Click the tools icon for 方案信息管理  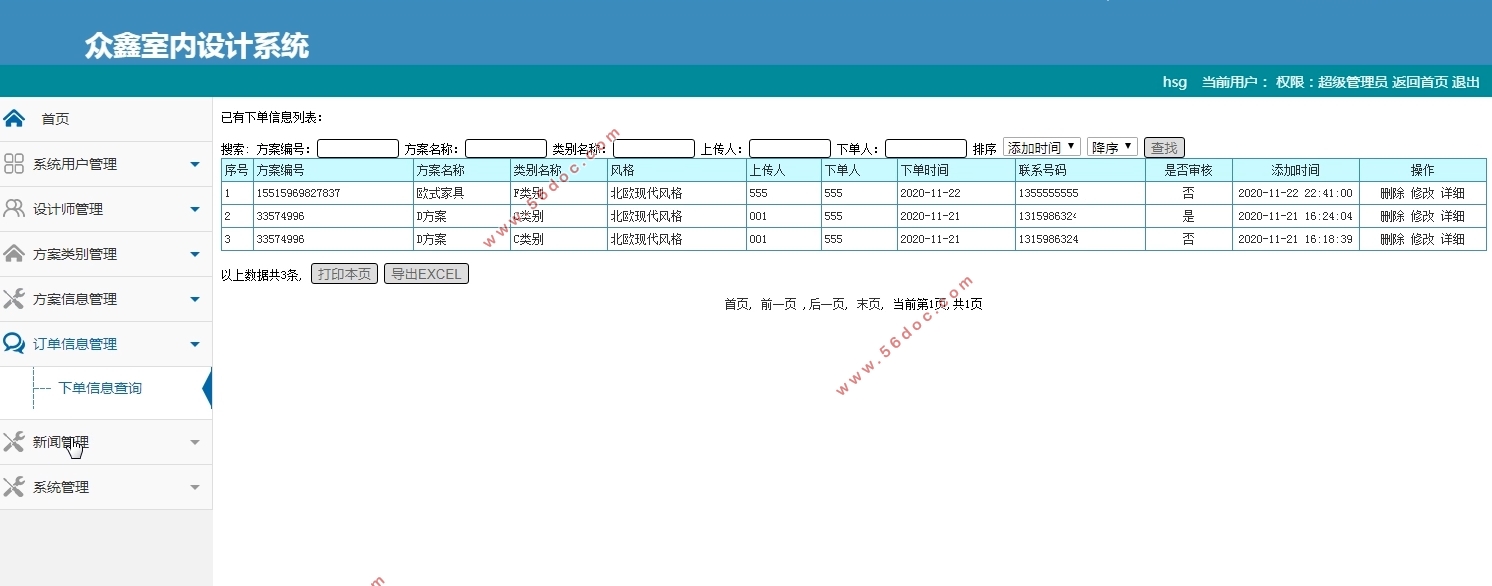coord(14,299)
